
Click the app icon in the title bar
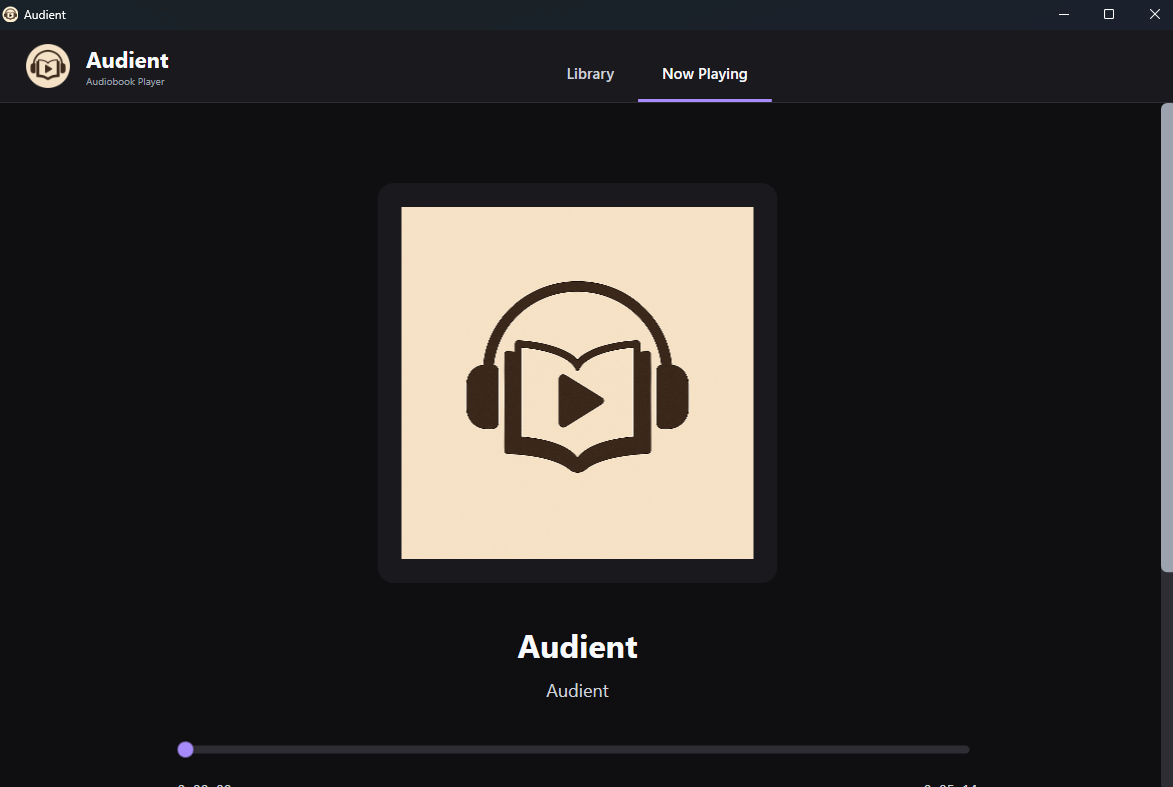coord(11,14)
